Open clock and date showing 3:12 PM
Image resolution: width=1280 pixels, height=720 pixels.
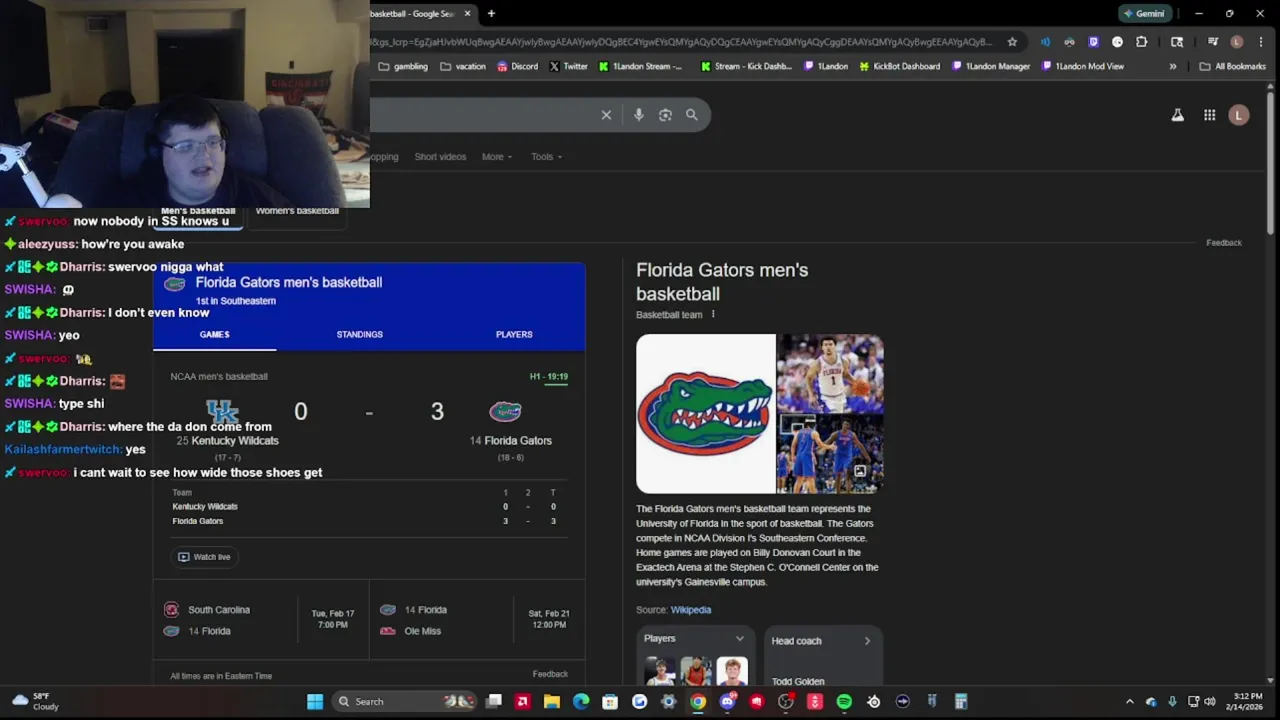coord(1246,702)
